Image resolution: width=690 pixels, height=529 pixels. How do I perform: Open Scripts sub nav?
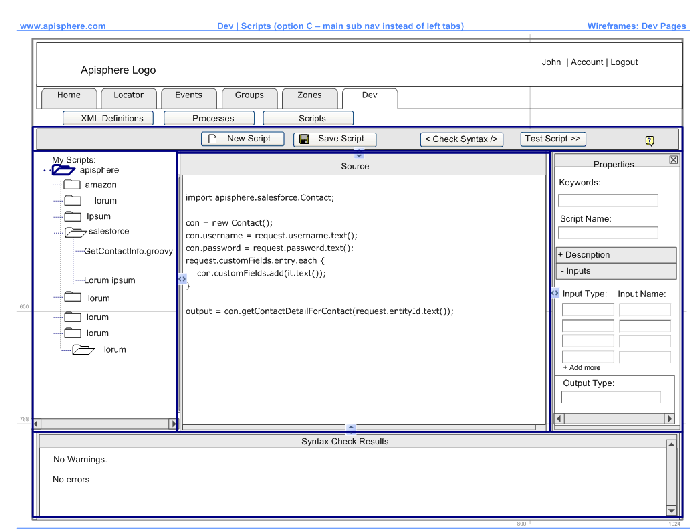click(308, 118)
